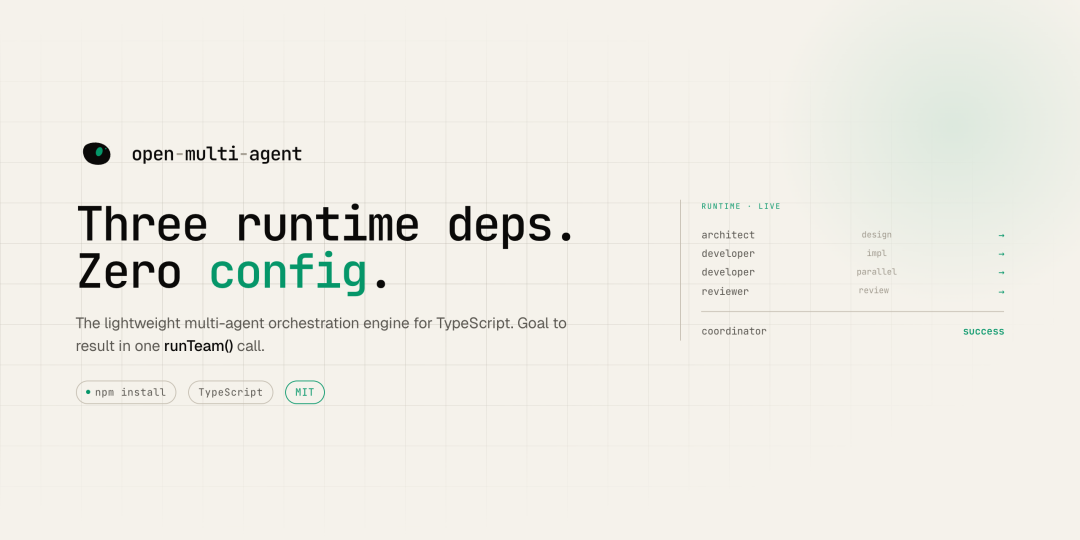The image size is (1080, 540).
Task: Click the npm install pill badge
Action: (126, 393)
